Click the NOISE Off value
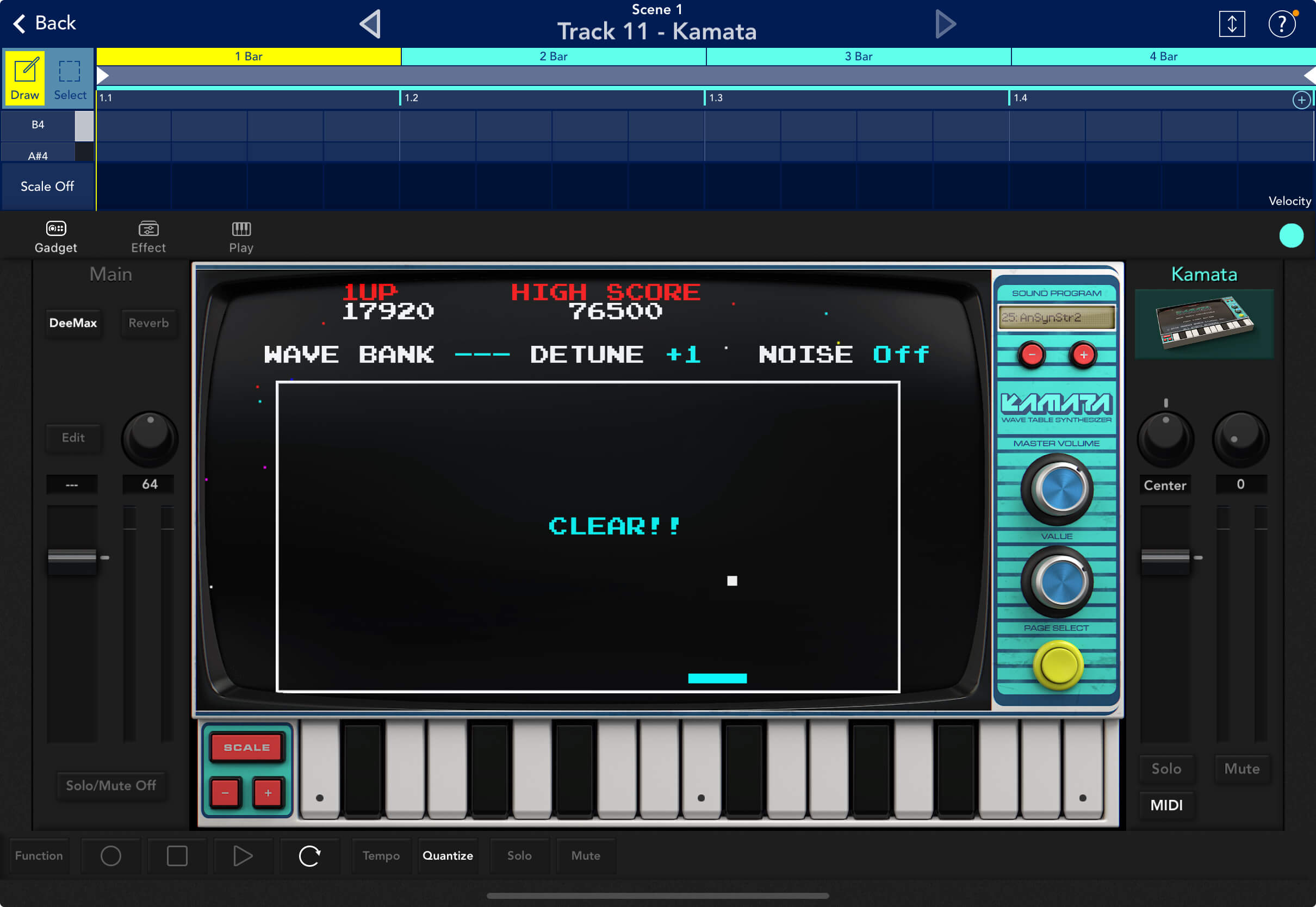This screenshot has width=1316, height=907. (x=901, y=355)
